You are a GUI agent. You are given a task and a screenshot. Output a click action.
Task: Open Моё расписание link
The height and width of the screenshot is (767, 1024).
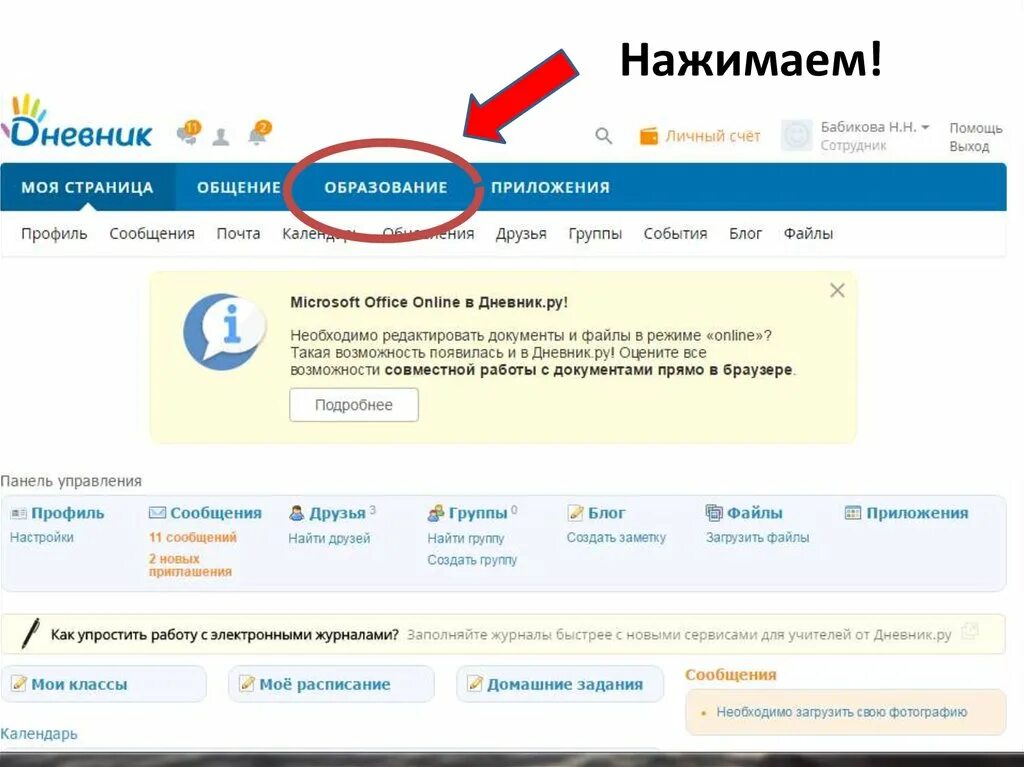tap(325, 684)
